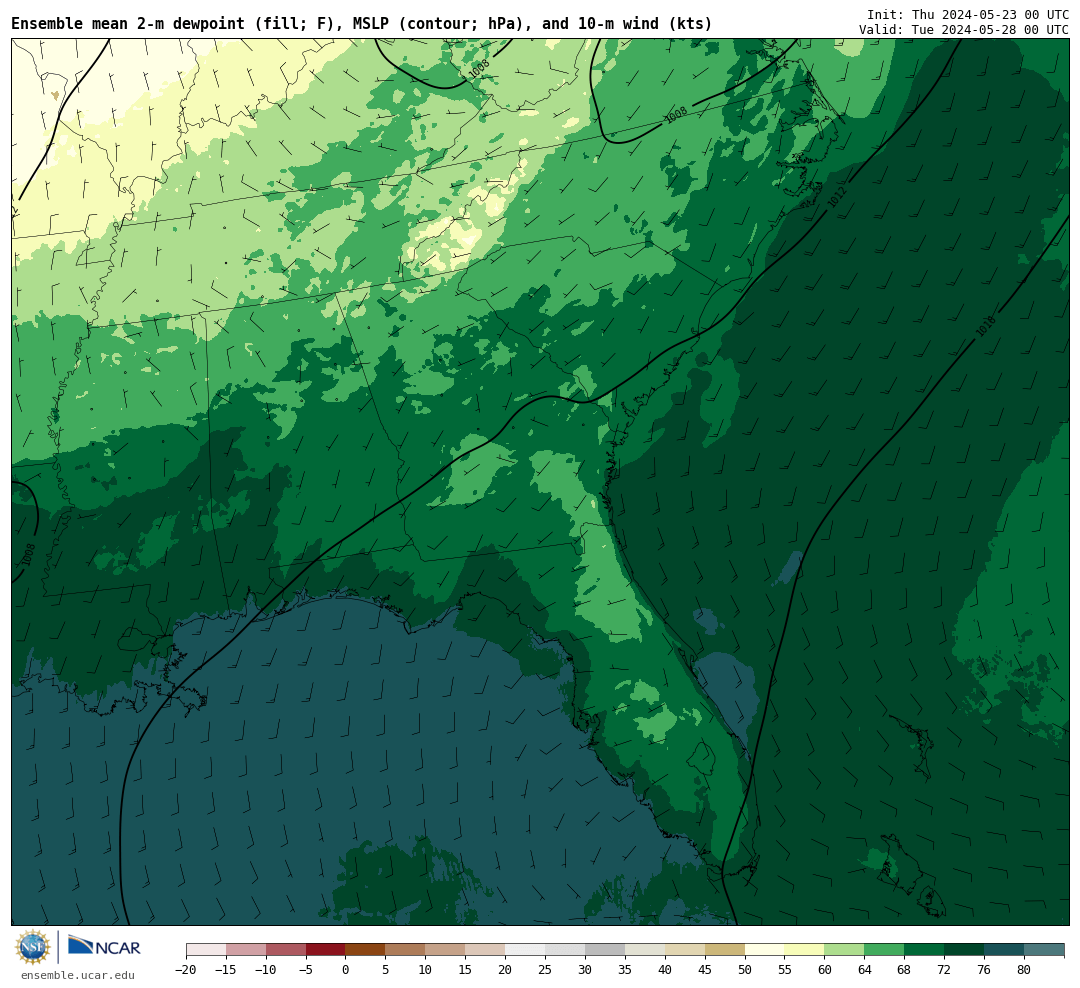Pick the tan swatch between 10 and 15
Screen dimensions: 1080x988
445,950
